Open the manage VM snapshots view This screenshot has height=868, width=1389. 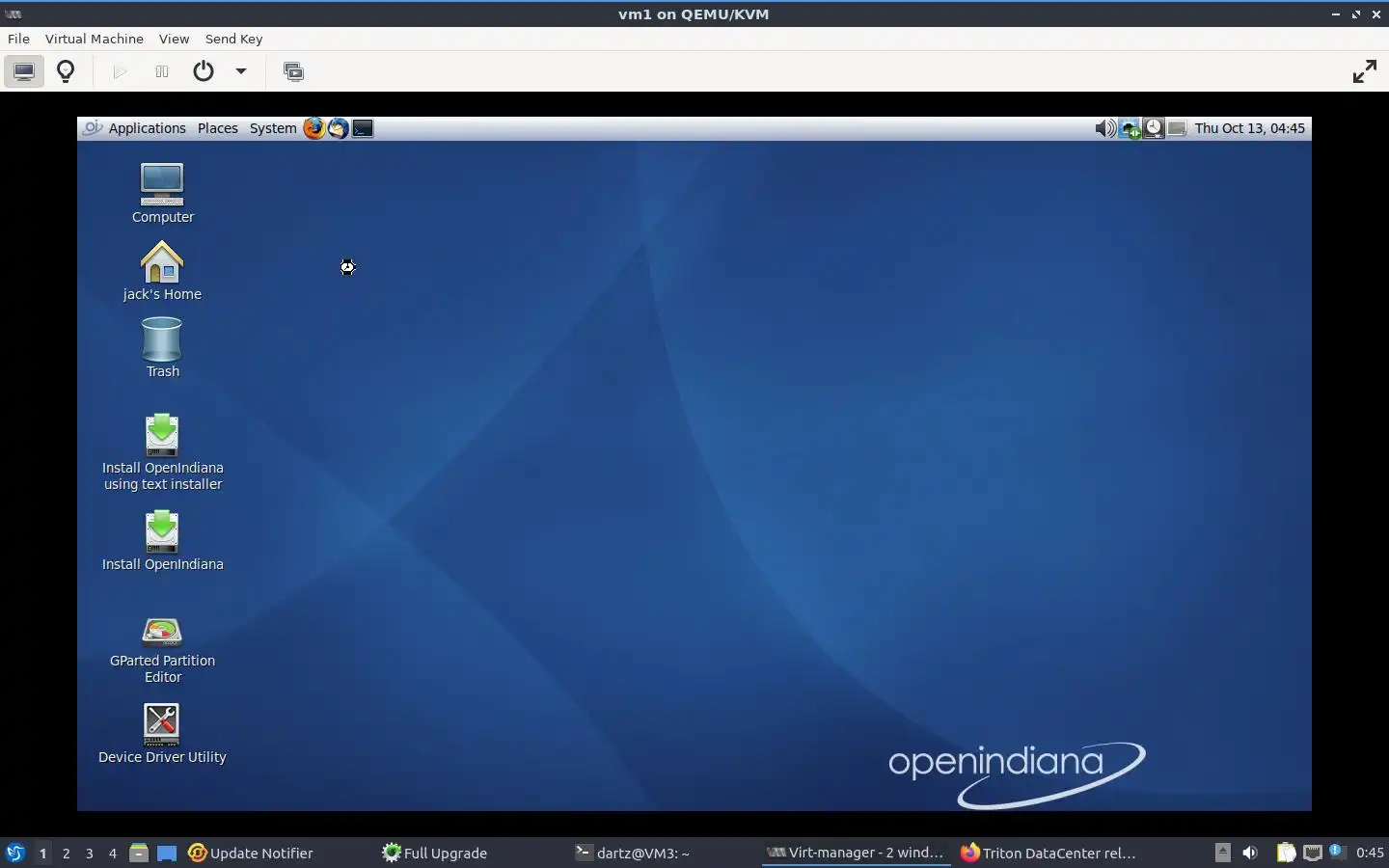click(x=293, y=71)
